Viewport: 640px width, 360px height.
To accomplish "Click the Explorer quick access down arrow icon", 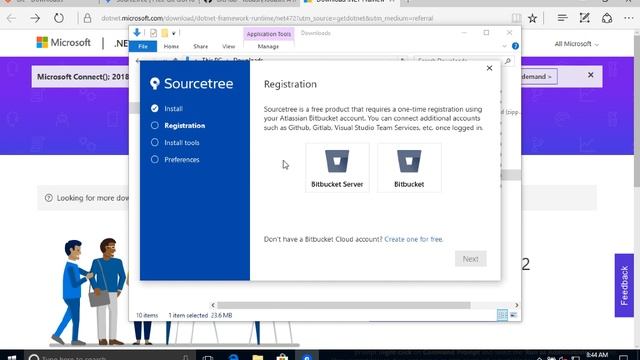I will 137,33.
